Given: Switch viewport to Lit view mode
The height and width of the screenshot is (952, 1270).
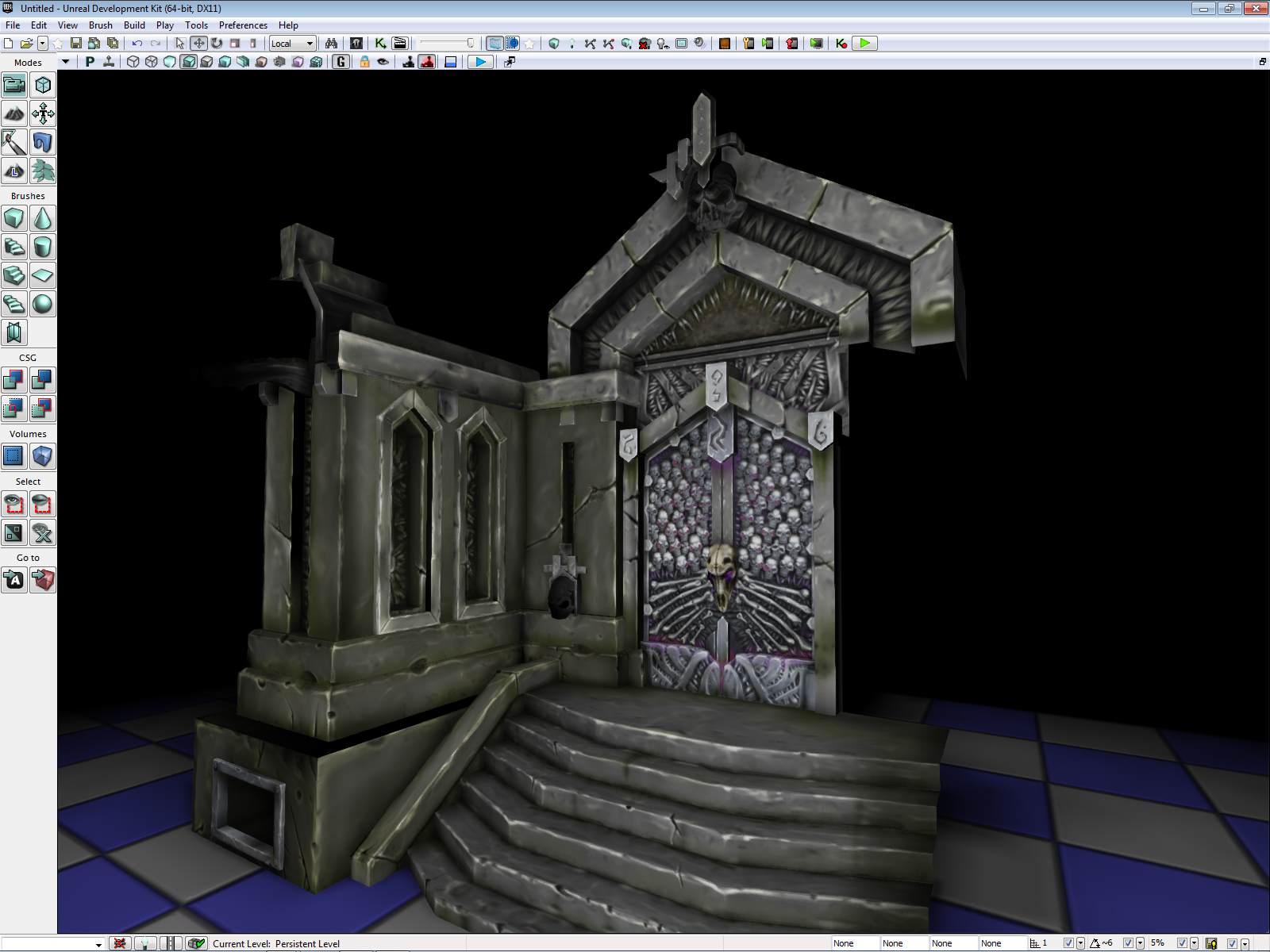Looking at the screenshot, I should point(188,62).
